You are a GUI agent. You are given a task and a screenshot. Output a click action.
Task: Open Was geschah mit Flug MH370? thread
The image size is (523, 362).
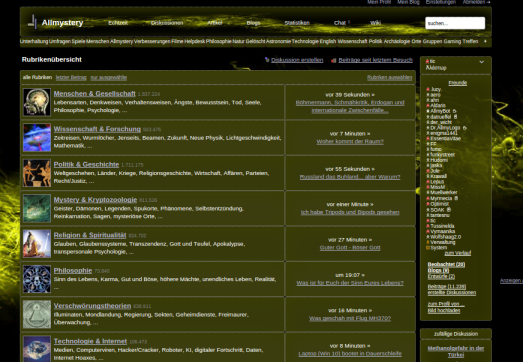350,318
